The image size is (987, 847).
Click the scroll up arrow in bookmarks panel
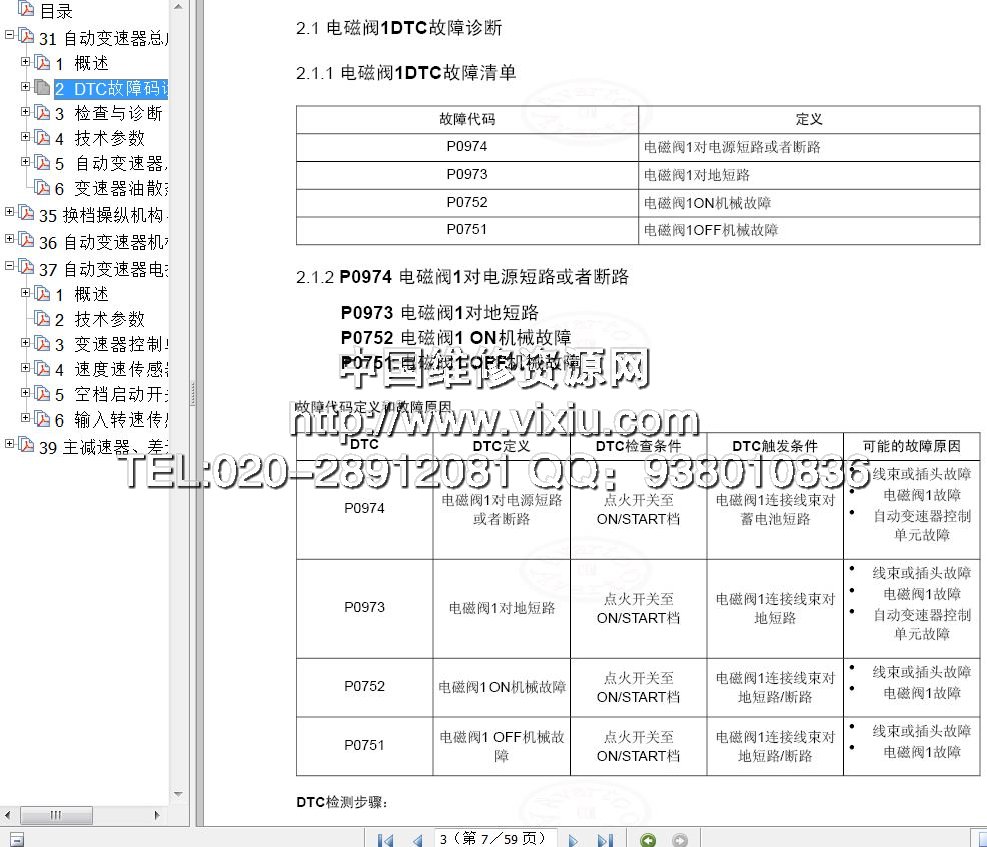178,7
